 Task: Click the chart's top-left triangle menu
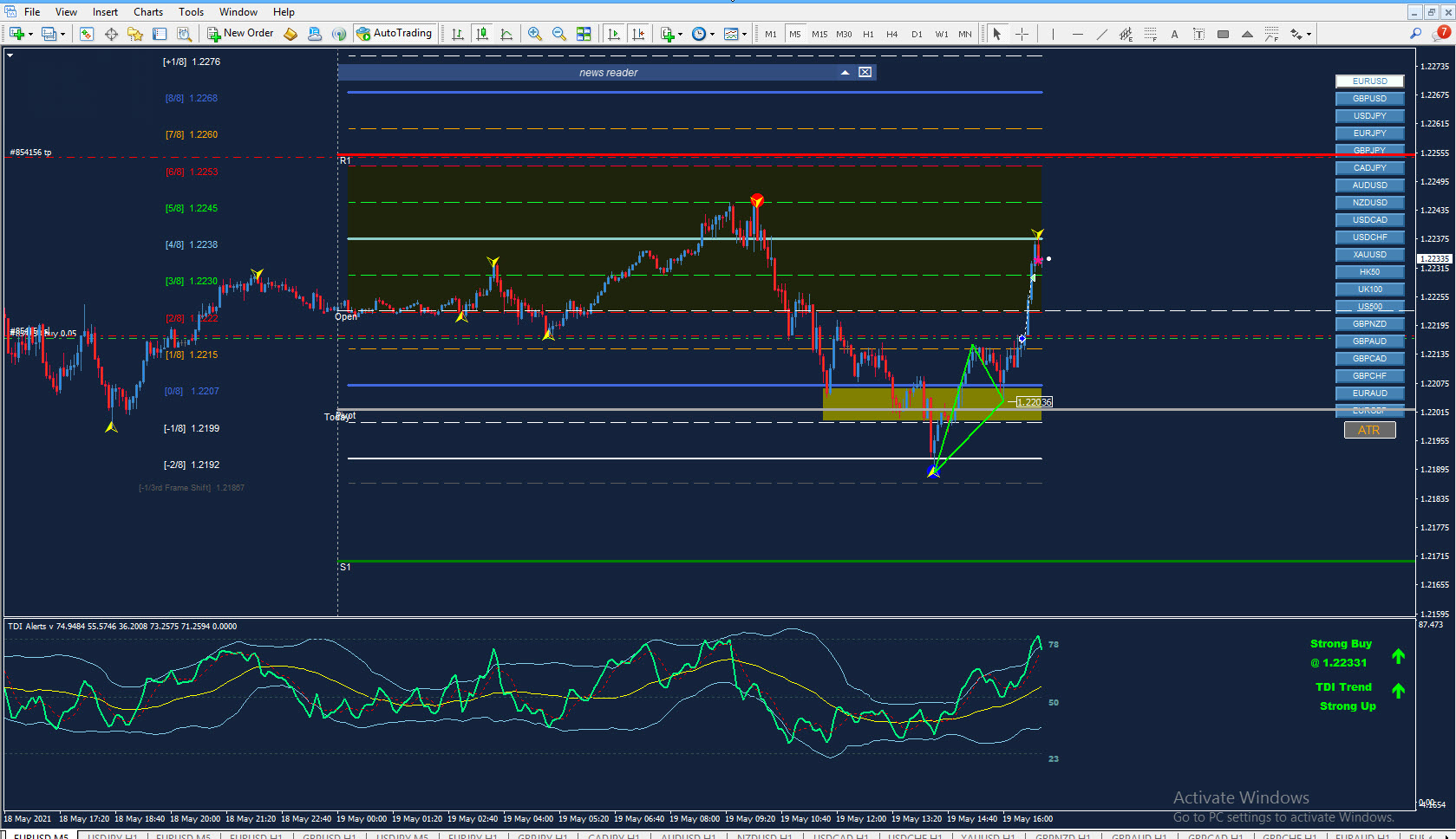10,55
